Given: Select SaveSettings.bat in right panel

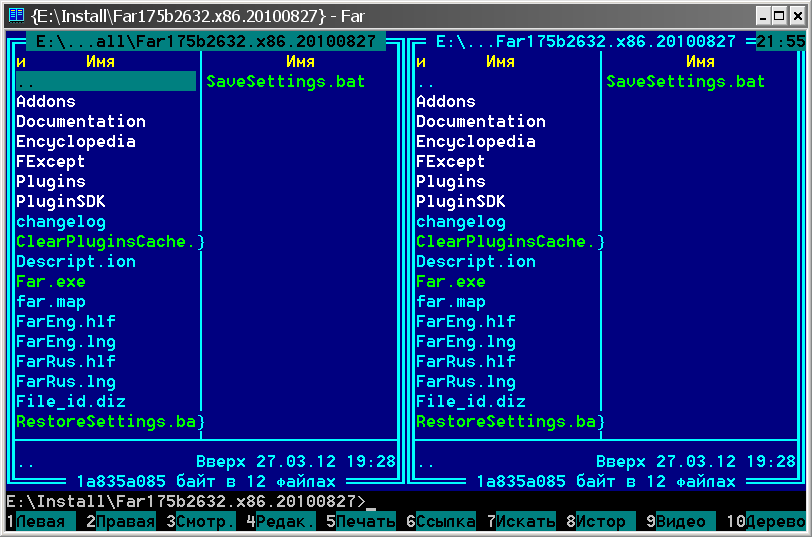Looking at the screenshot, I should point(686,81).
